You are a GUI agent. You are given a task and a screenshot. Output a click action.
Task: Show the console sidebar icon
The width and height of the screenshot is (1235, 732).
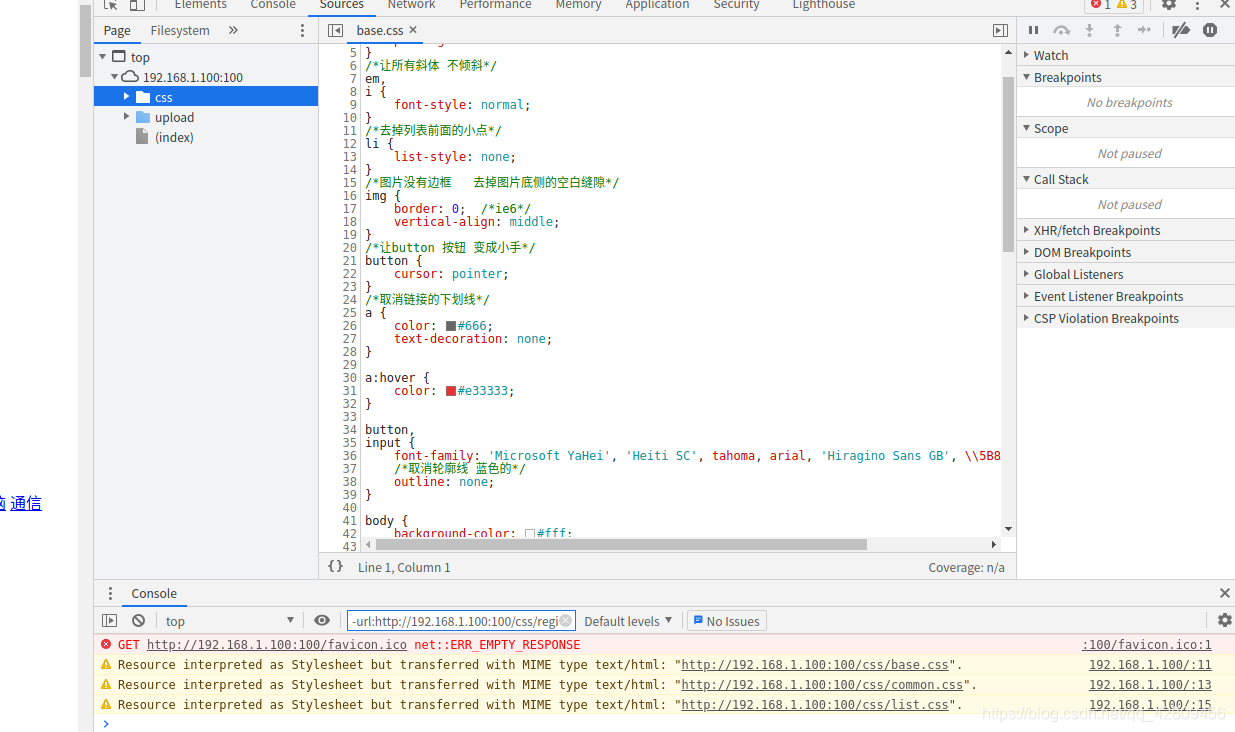click(110, 621)
